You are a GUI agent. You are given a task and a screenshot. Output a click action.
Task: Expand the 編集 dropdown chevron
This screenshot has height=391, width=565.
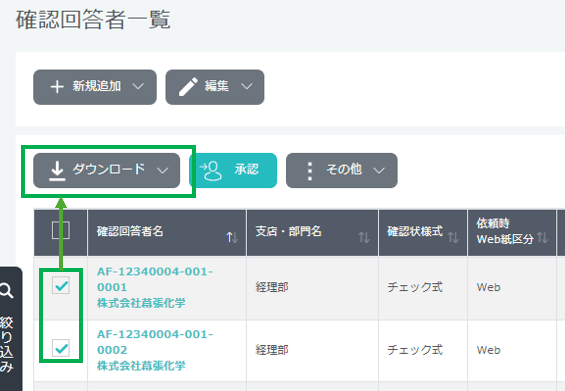[247, 86]
